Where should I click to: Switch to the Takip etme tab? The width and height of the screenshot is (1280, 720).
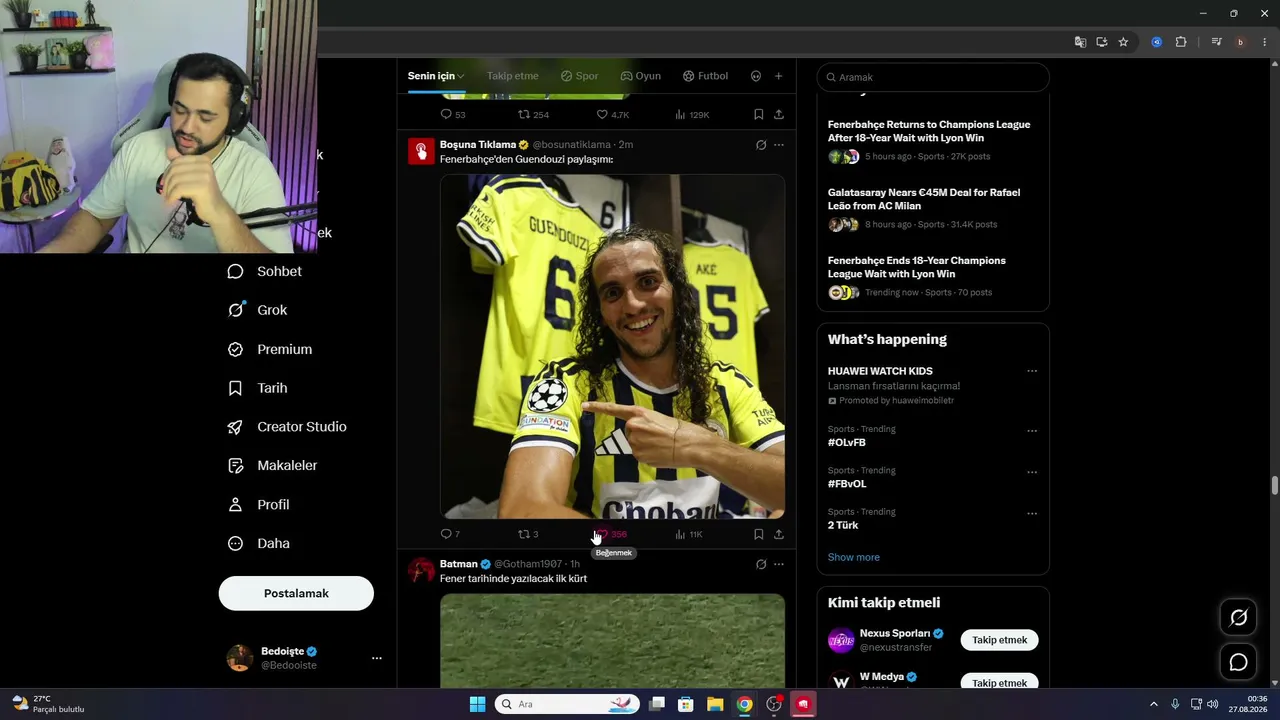coord(512,76)
